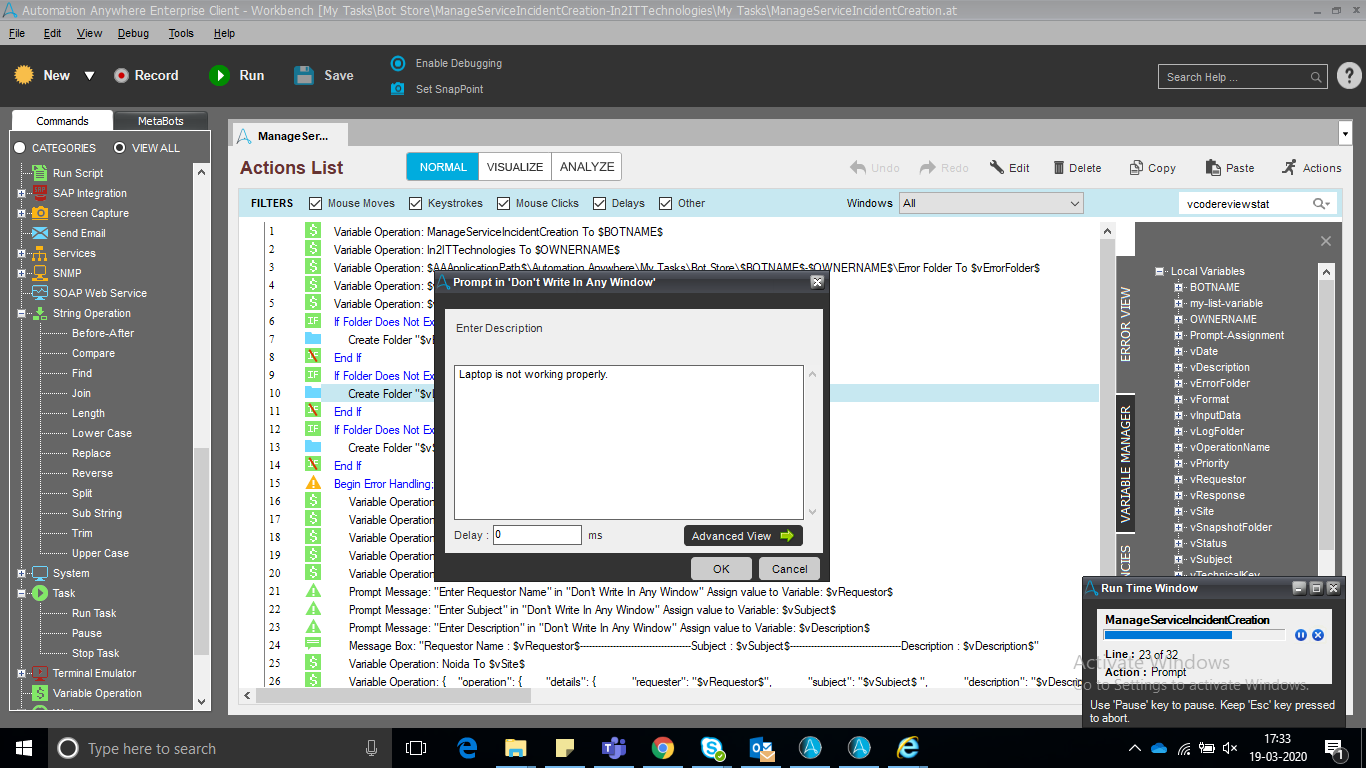Expand the SAP Integration node
Screen dimensions: 1366x768
tap(22, 193)
